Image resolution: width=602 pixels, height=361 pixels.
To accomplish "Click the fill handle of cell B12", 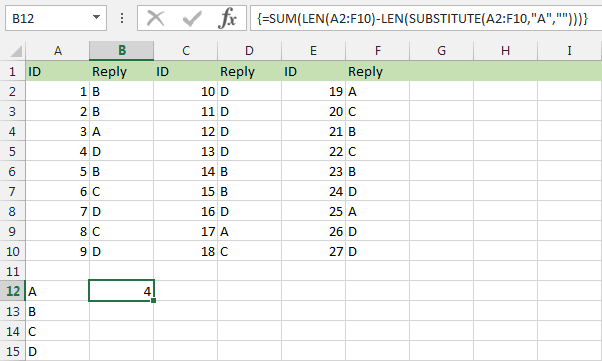I will click(154, 301).
